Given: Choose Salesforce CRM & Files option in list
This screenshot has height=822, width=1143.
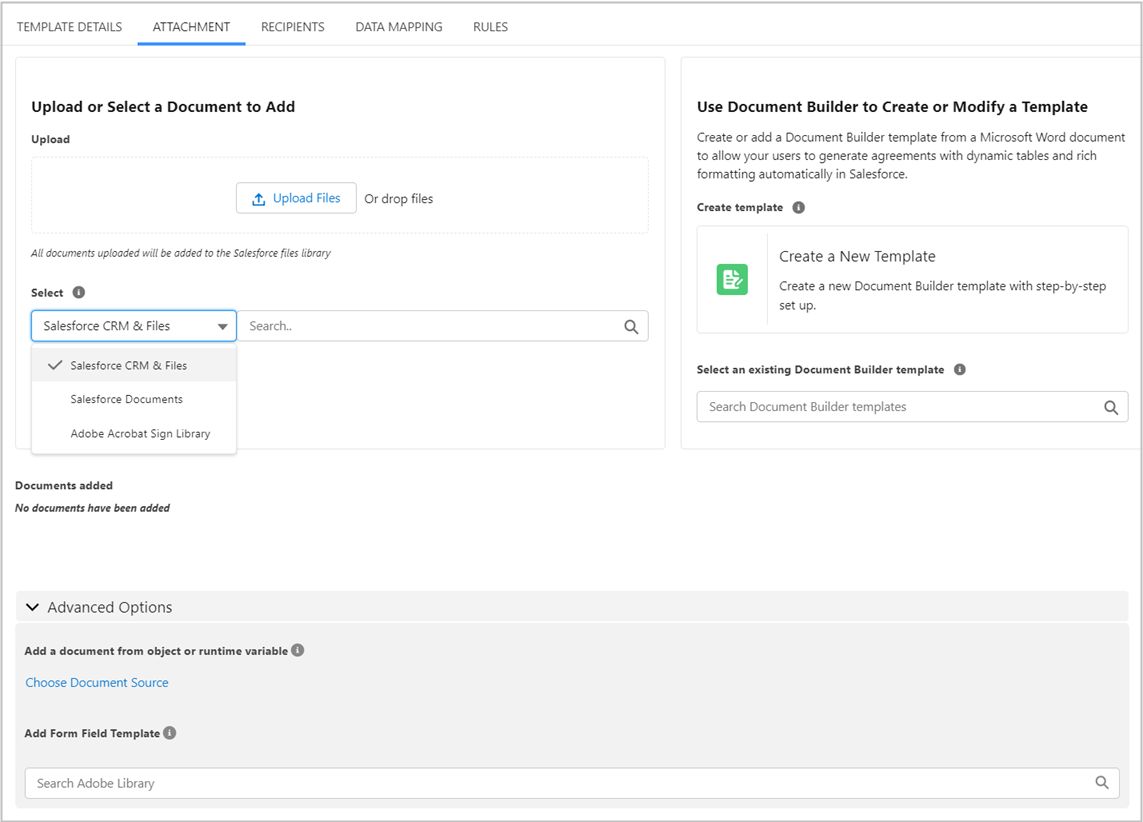Looking at the screenshot, I should [134, 365].
